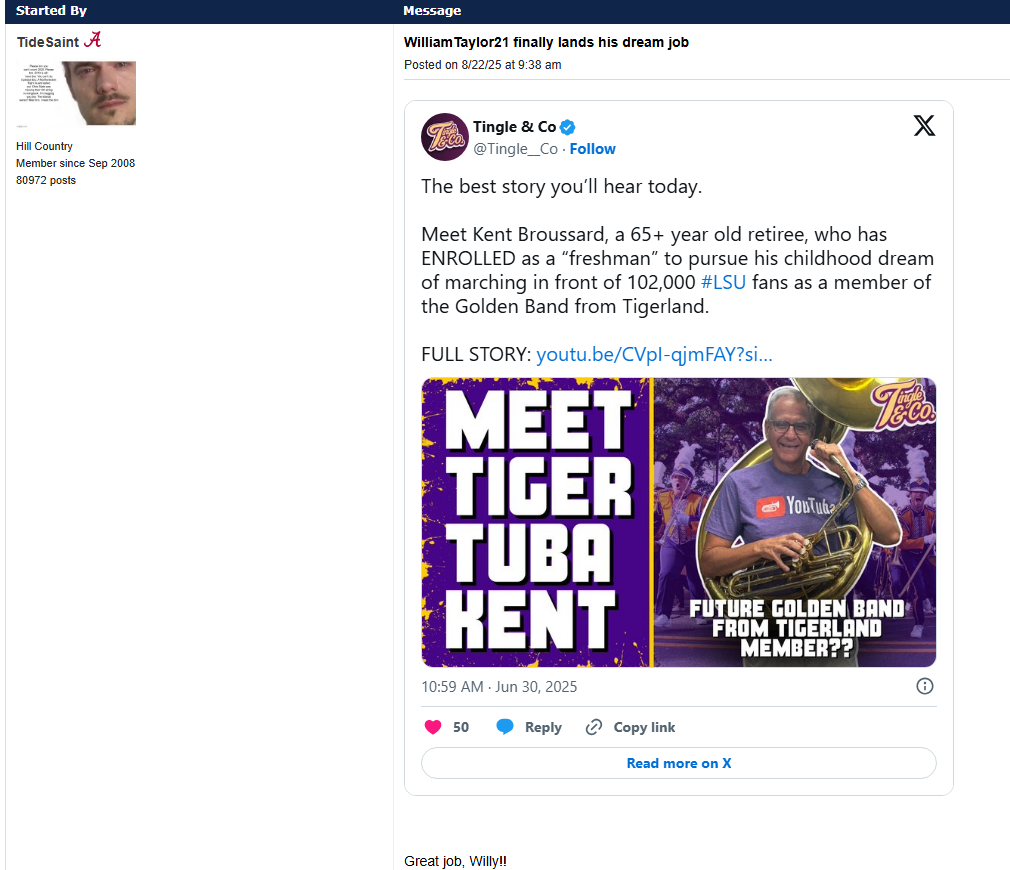
Task: Click the Reply text label
Action: 543,727
